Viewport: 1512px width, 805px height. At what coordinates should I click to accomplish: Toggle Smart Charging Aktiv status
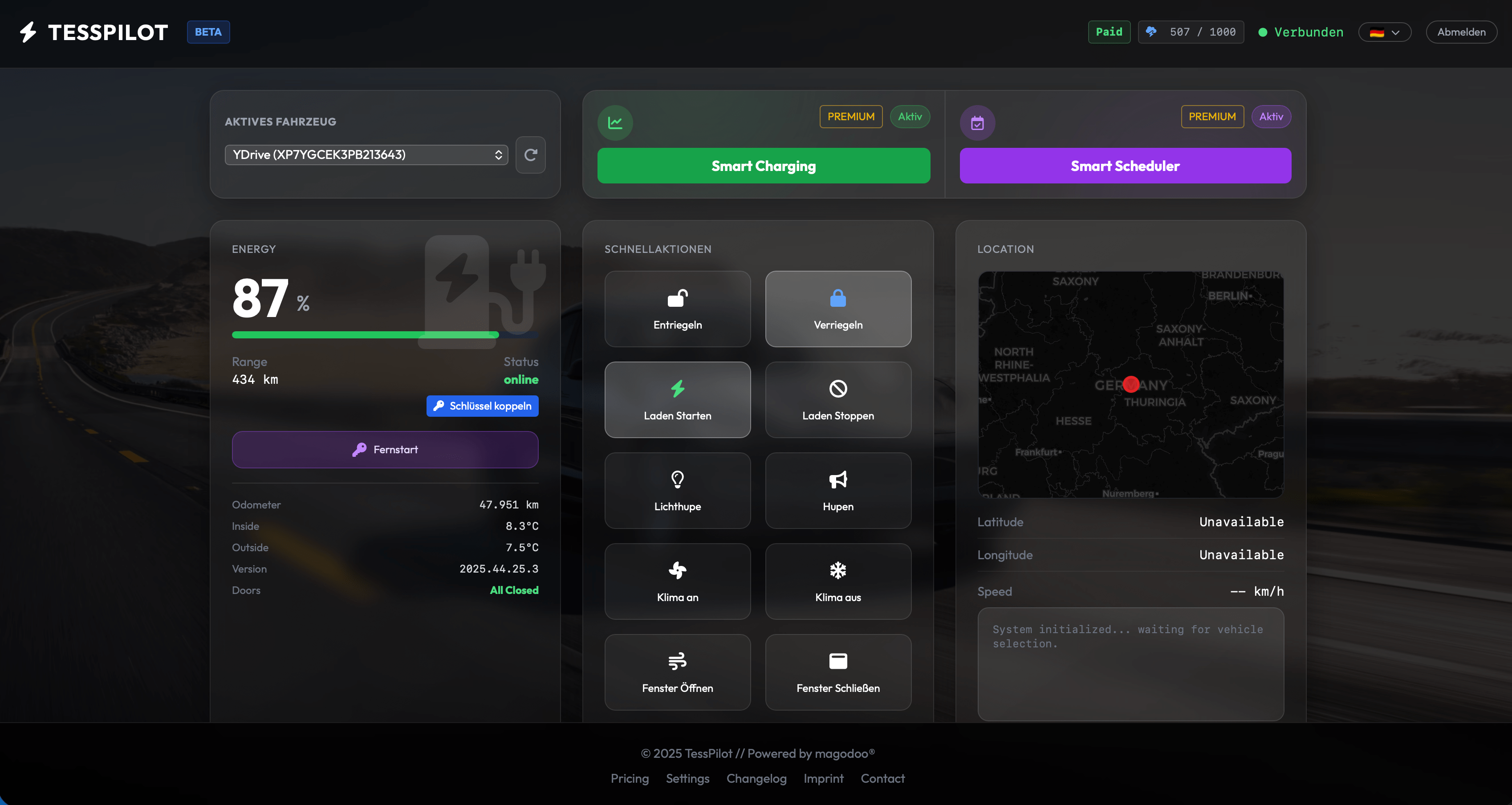coord(910,116)
